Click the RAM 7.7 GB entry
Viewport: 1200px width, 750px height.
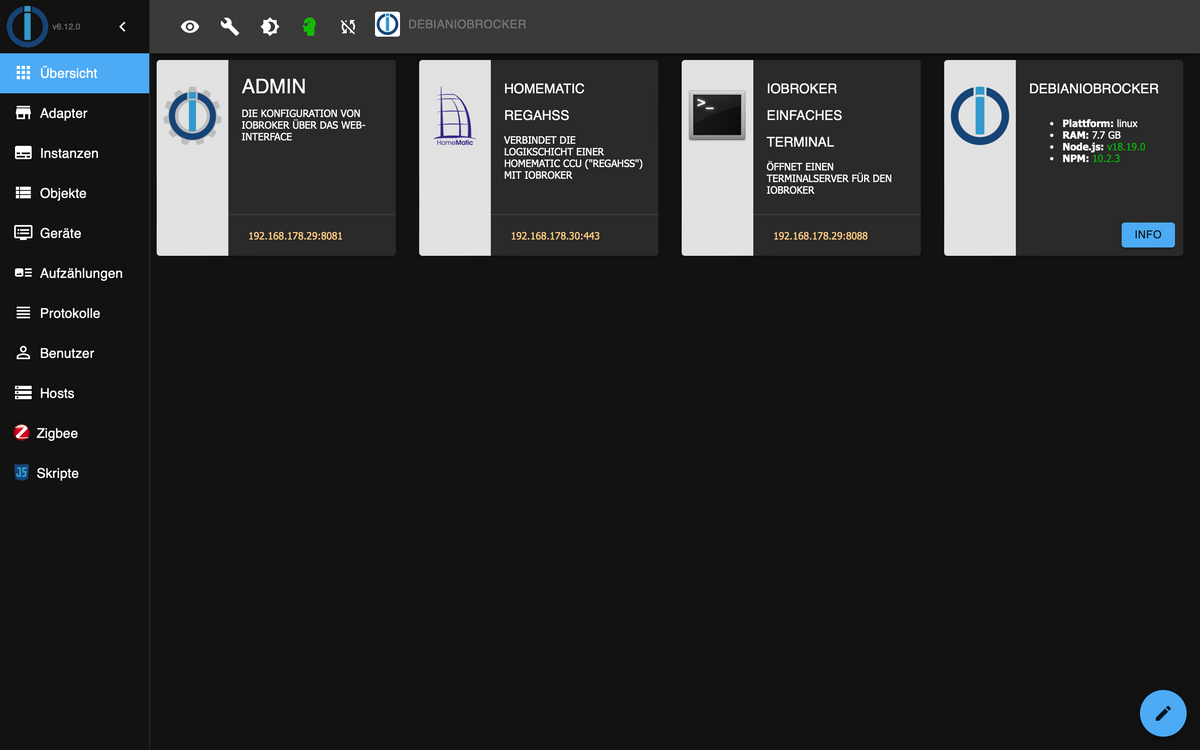coord(1091,135)
